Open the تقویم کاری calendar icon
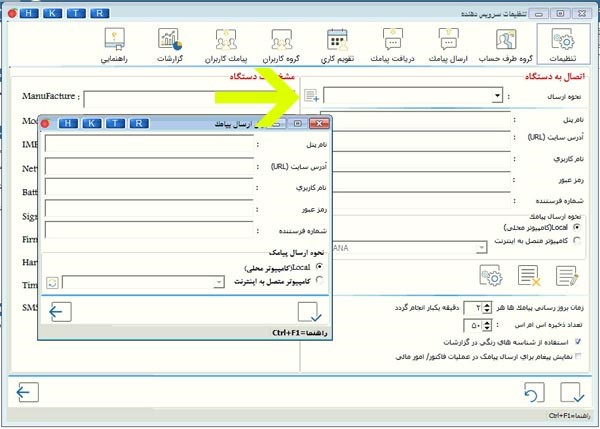 point(337,47)
